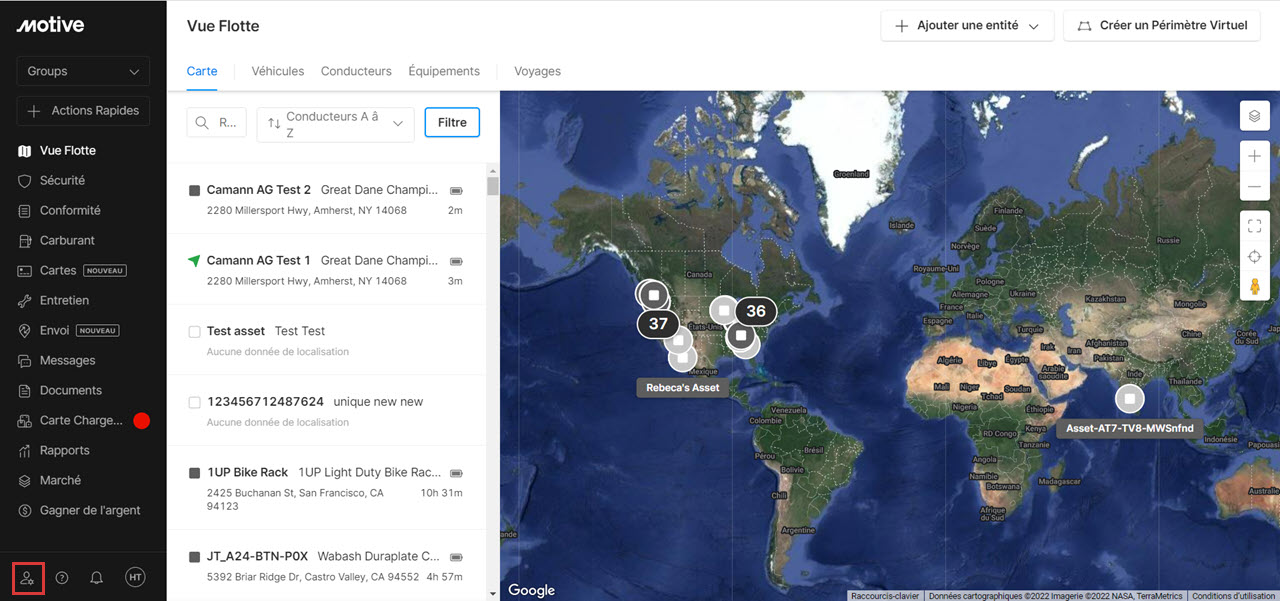This screenshot has height=601, width=1280.
Task: Zoom out on the map
Action: click(1254, 187)
